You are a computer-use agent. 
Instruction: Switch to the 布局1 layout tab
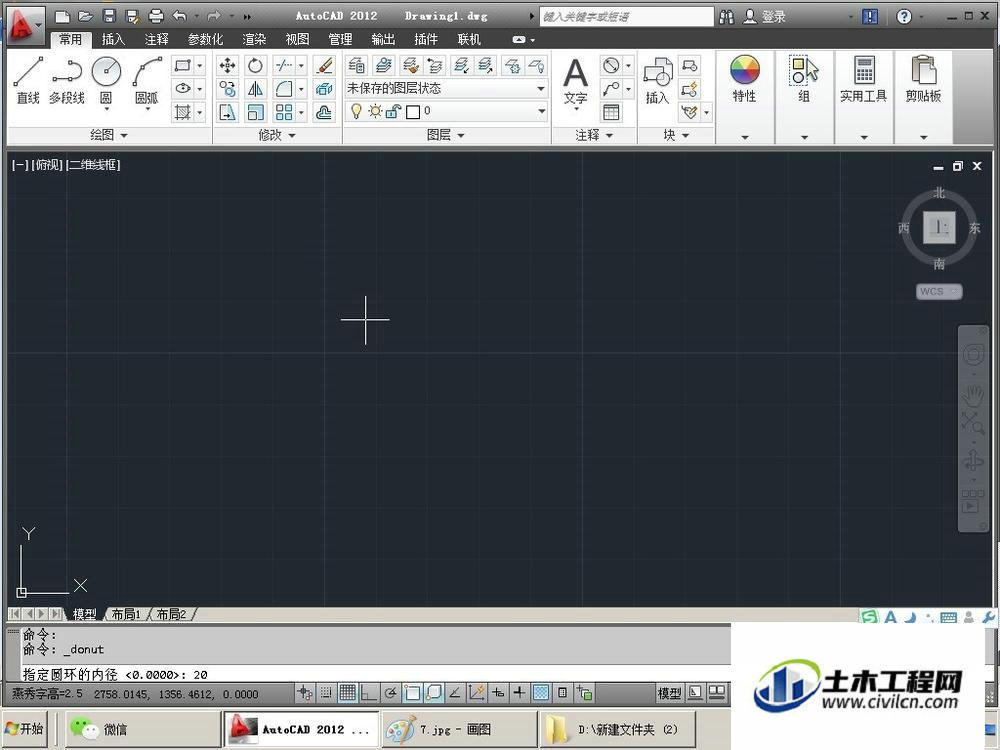(126, 614)
